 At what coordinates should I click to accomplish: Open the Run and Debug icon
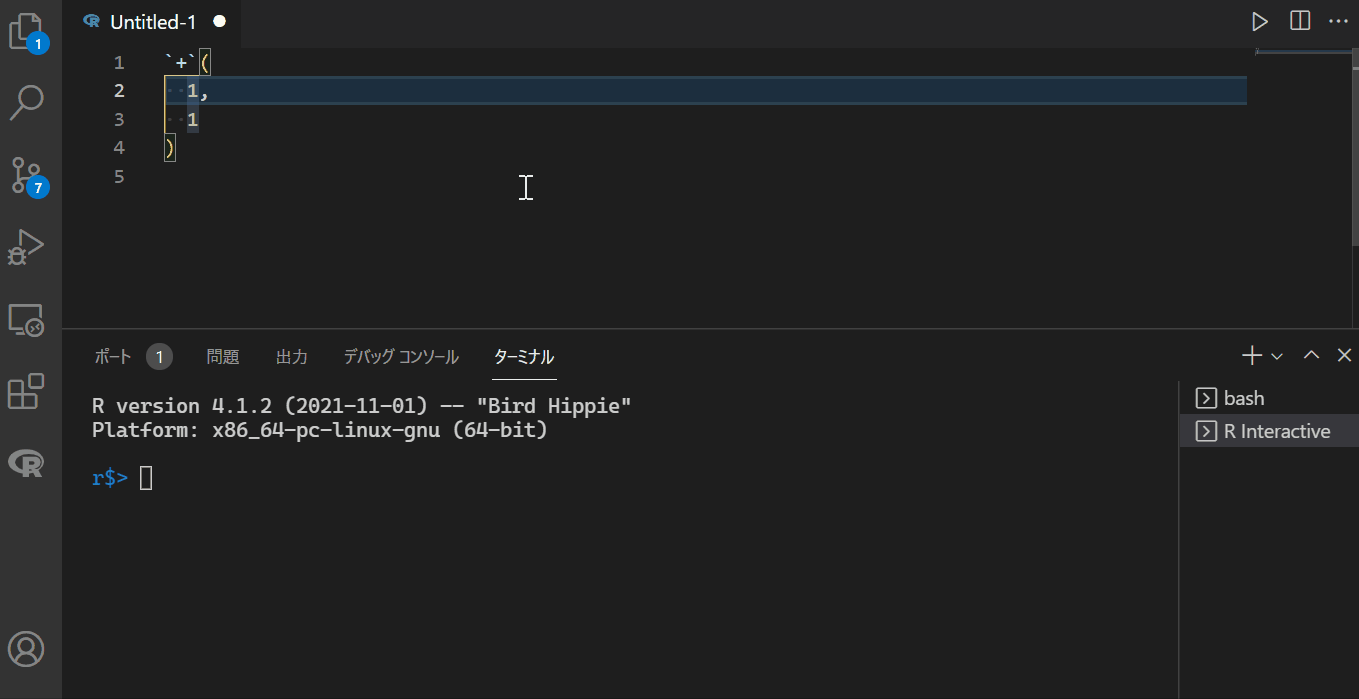coord(27,245)
